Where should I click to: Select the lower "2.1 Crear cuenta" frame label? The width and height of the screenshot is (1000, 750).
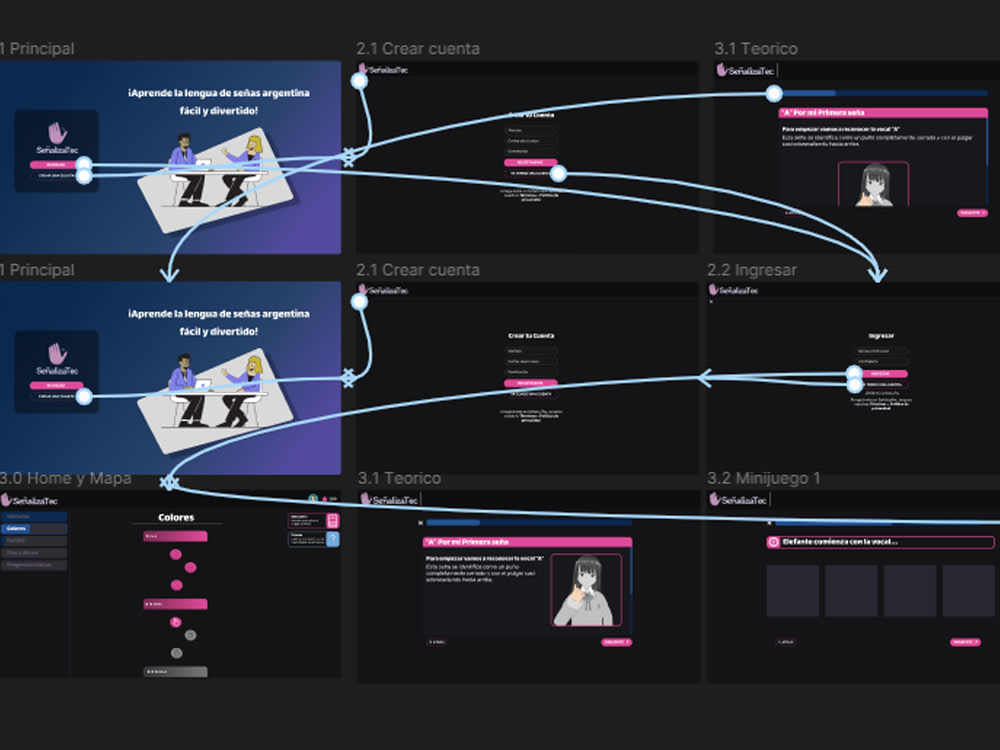click(x=418, y=270)
